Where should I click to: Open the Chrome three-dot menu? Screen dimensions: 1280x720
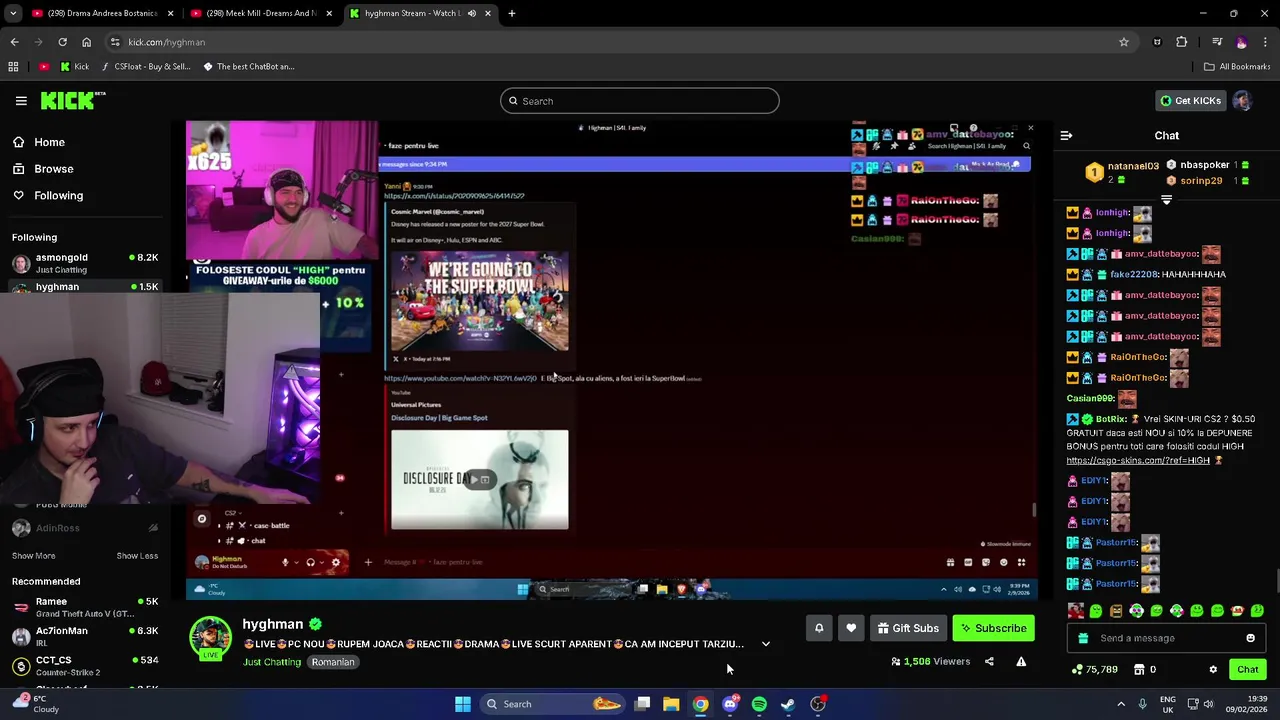(x=1266, y=42)
